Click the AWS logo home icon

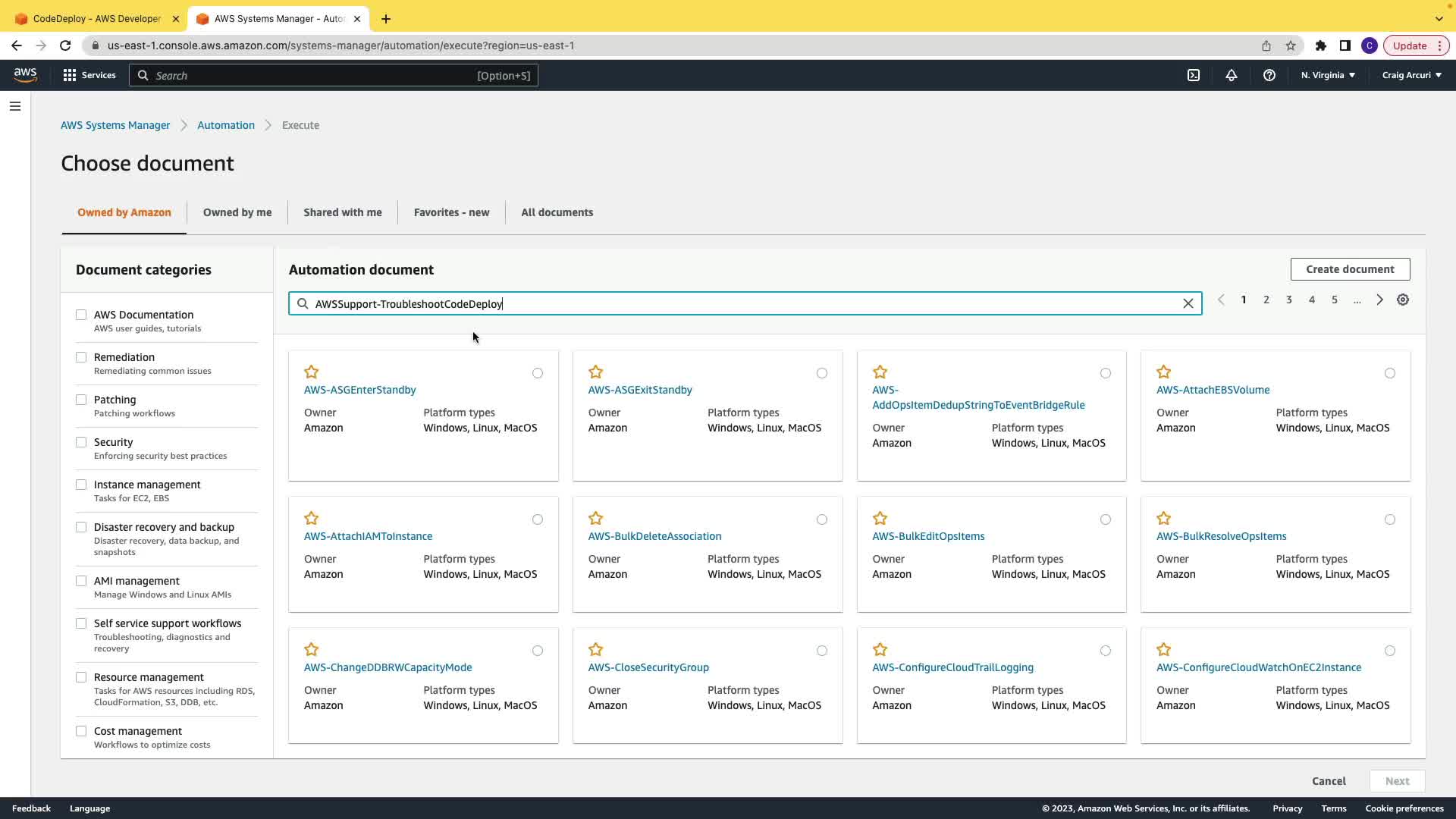25,74
